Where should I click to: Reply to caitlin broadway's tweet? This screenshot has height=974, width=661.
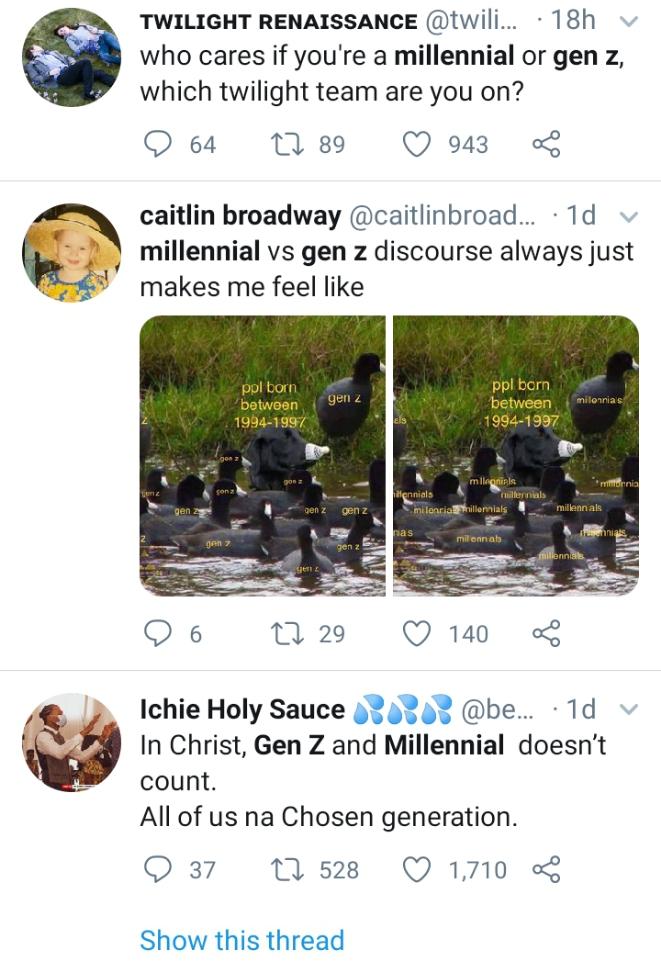(158, 633)
